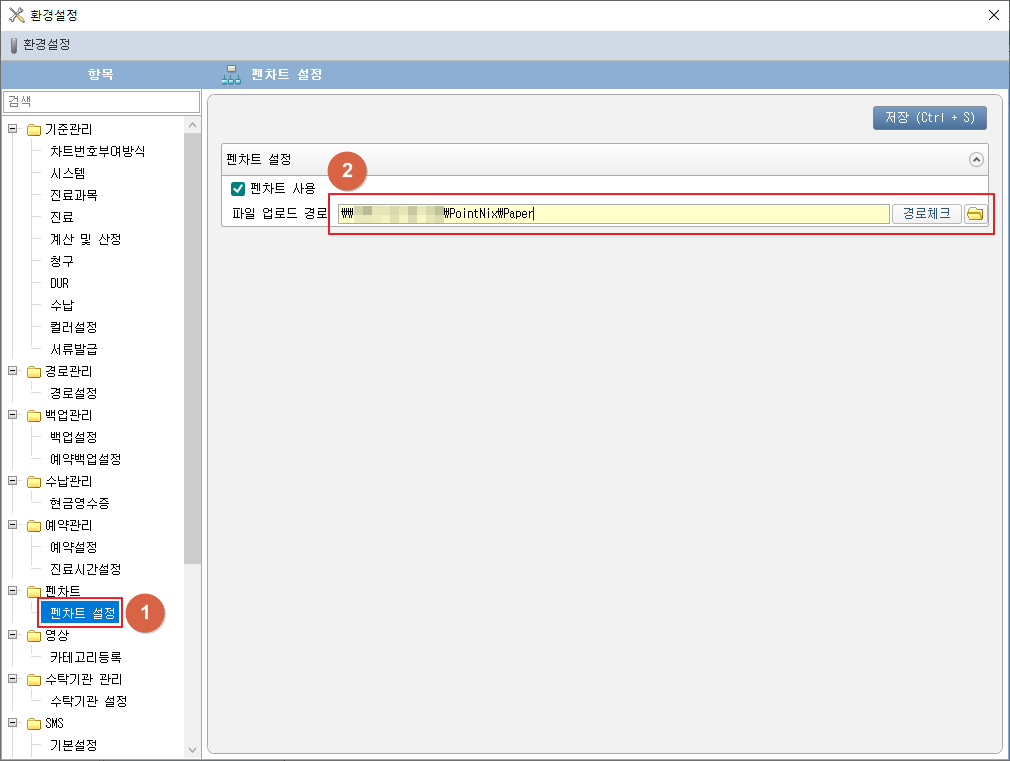Click the 기준관리 folder icon
This screenshot has height=761, width=1010.
[34, 129]
